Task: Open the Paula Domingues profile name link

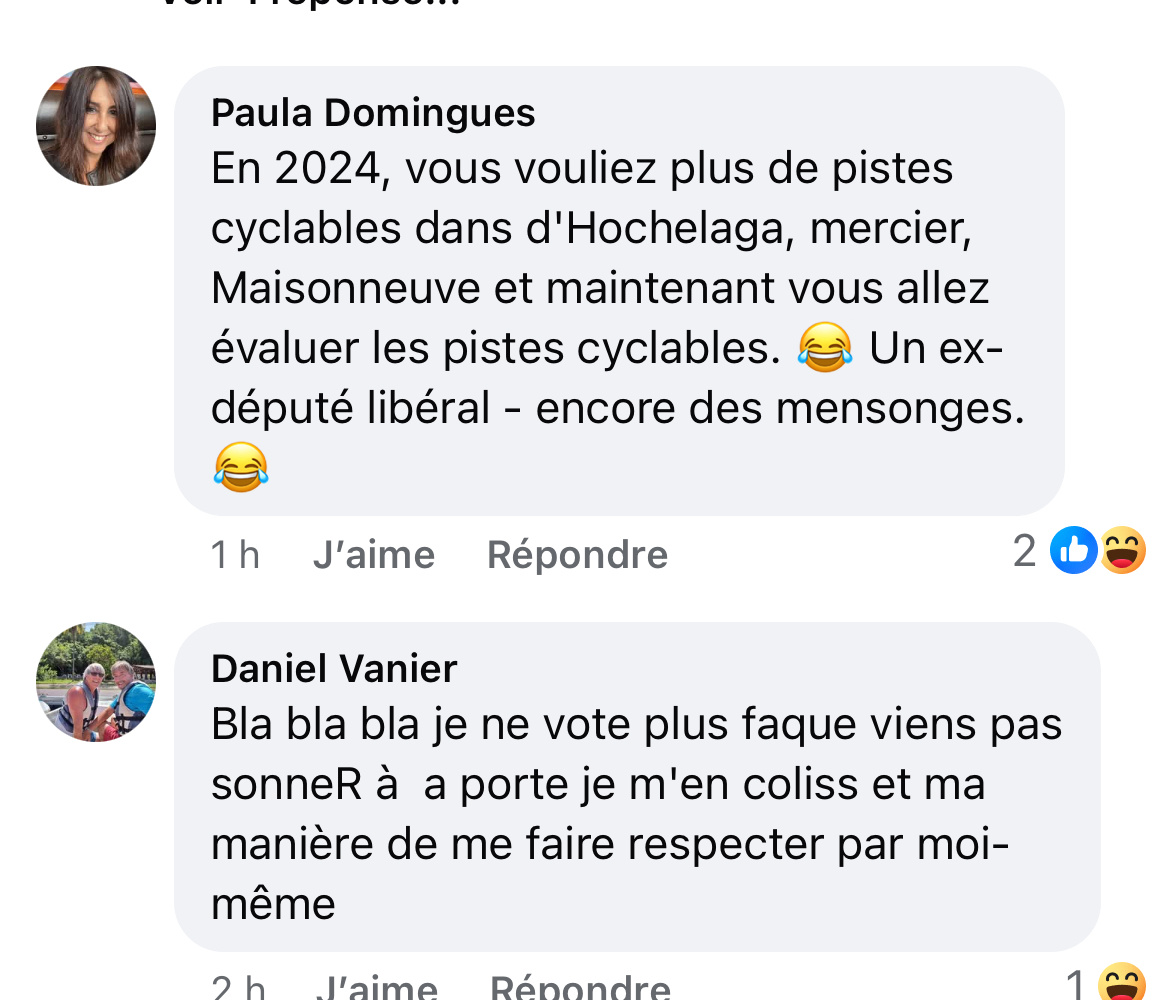Action: click(x=373, y=113)
